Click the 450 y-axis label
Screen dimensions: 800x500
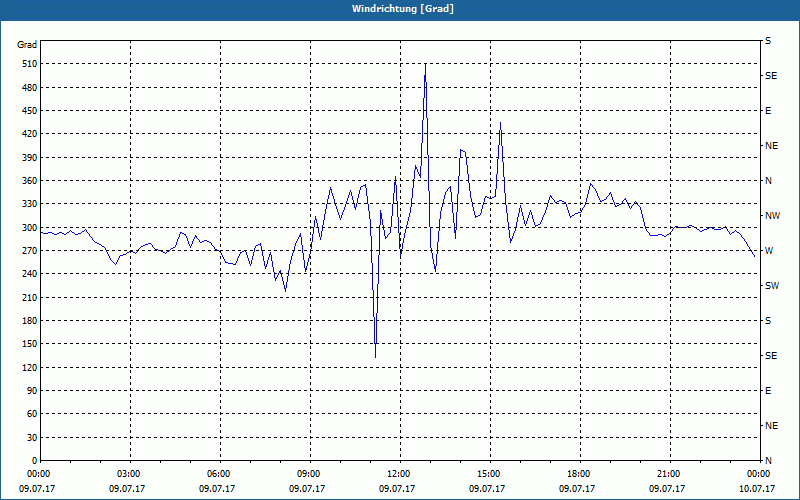point(31,111)
